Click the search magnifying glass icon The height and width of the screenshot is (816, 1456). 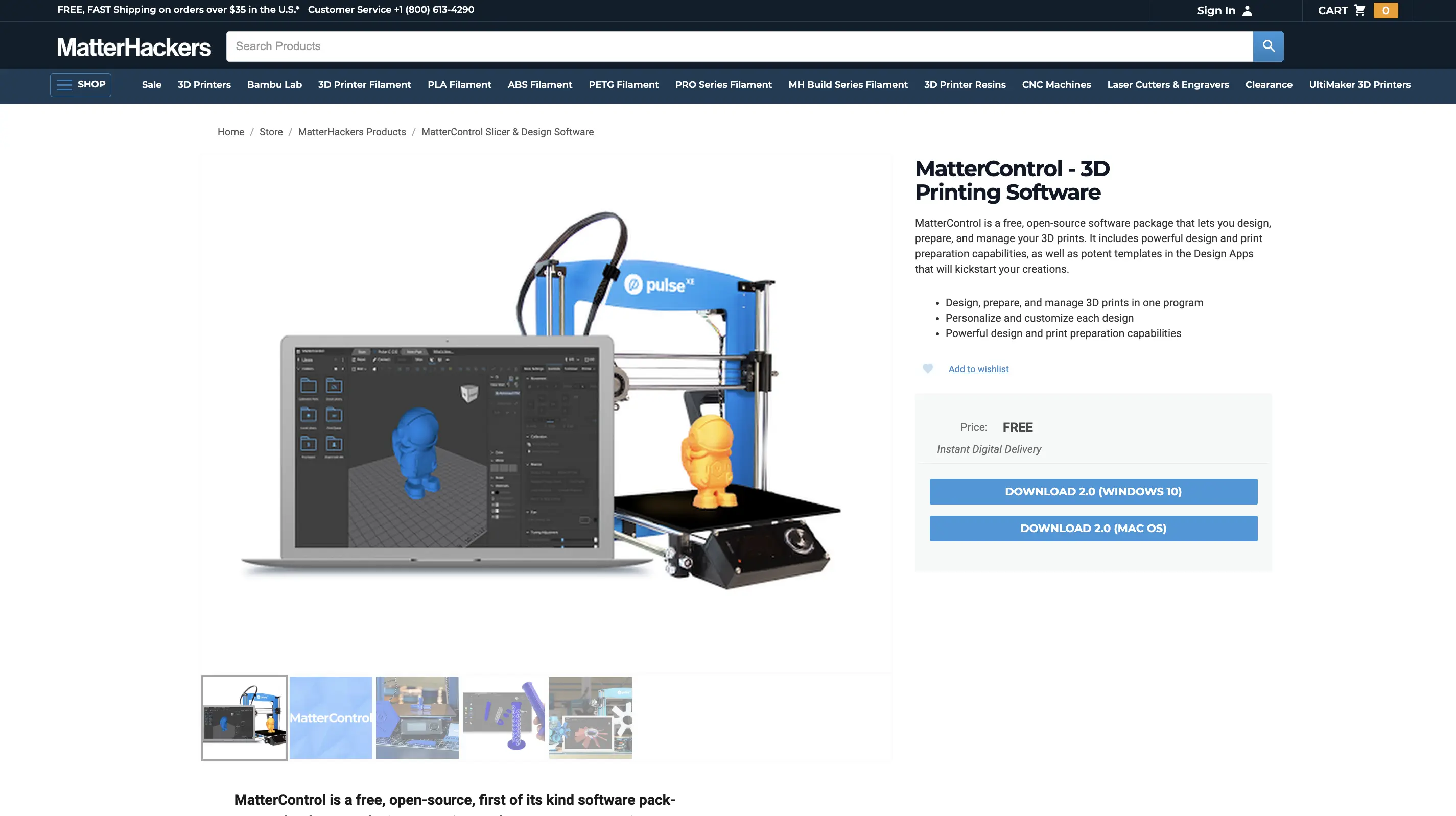pyautogui.click(x=1269, y=46)
